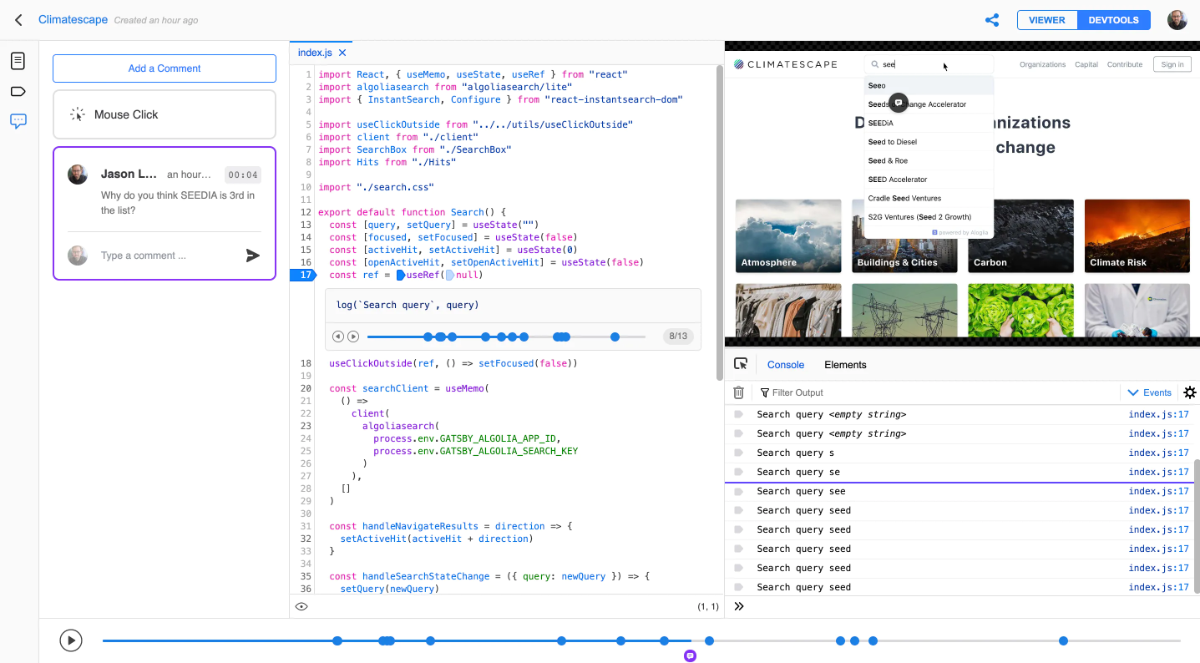Click the Sign in button

[x=1170, y=65]
